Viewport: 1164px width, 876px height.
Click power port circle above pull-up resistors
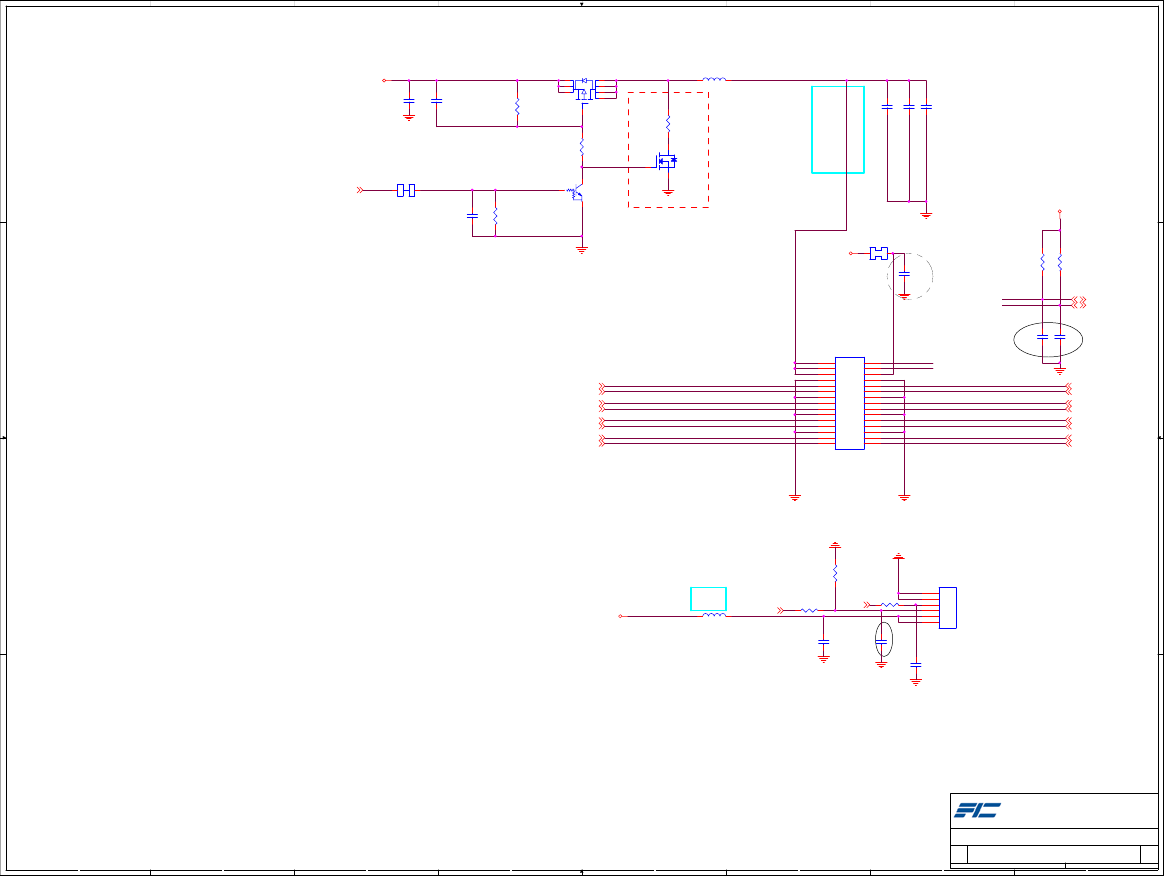[x=1060, y=212]
